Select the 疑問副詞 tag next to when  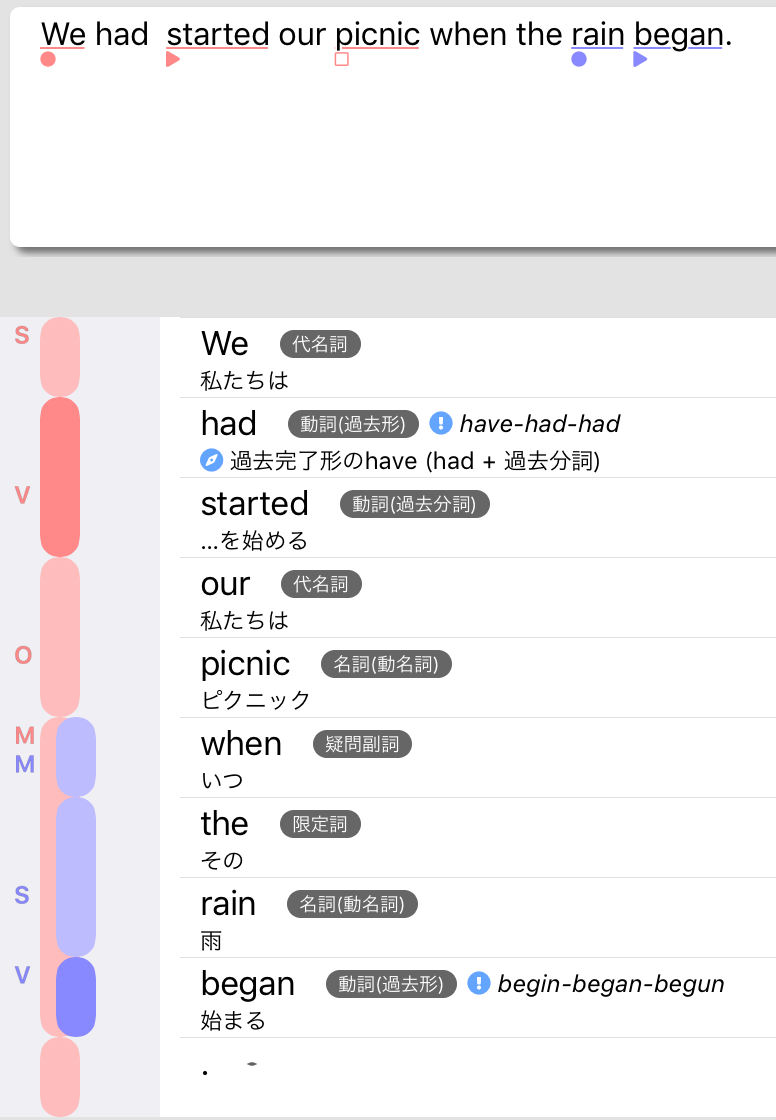pyautogui.click(x=362, y=744)
